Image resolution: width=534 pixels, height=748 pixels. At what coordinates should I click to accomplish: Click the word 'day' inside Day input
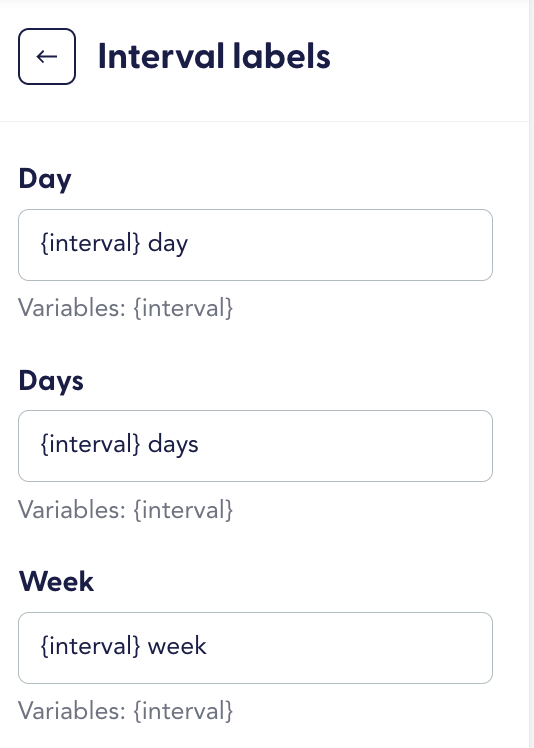point(168,244)
